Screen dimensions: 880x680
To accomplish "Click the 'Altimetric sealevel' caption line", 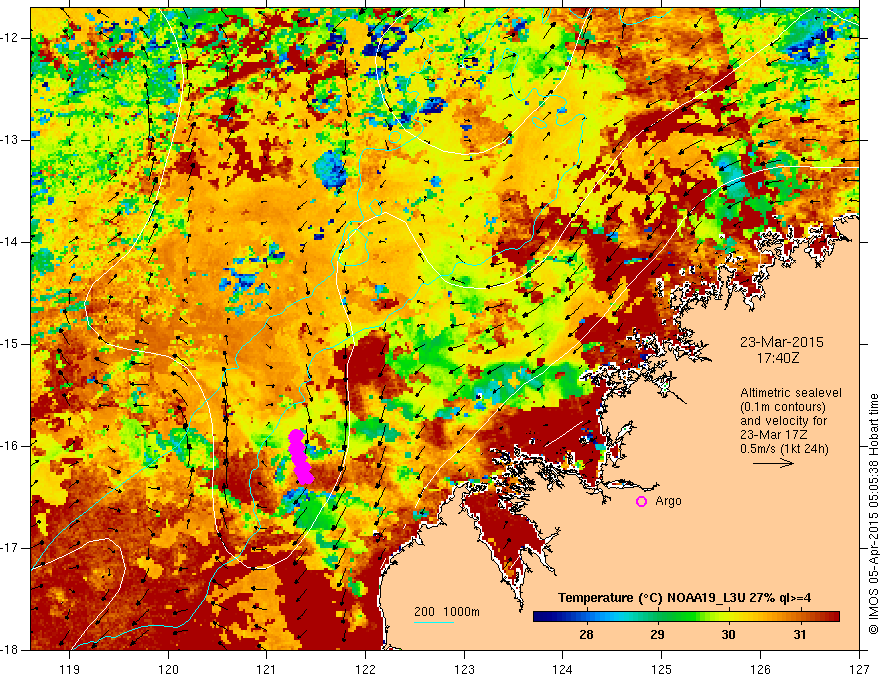I will pyautogui.click(x=791, y=393).
